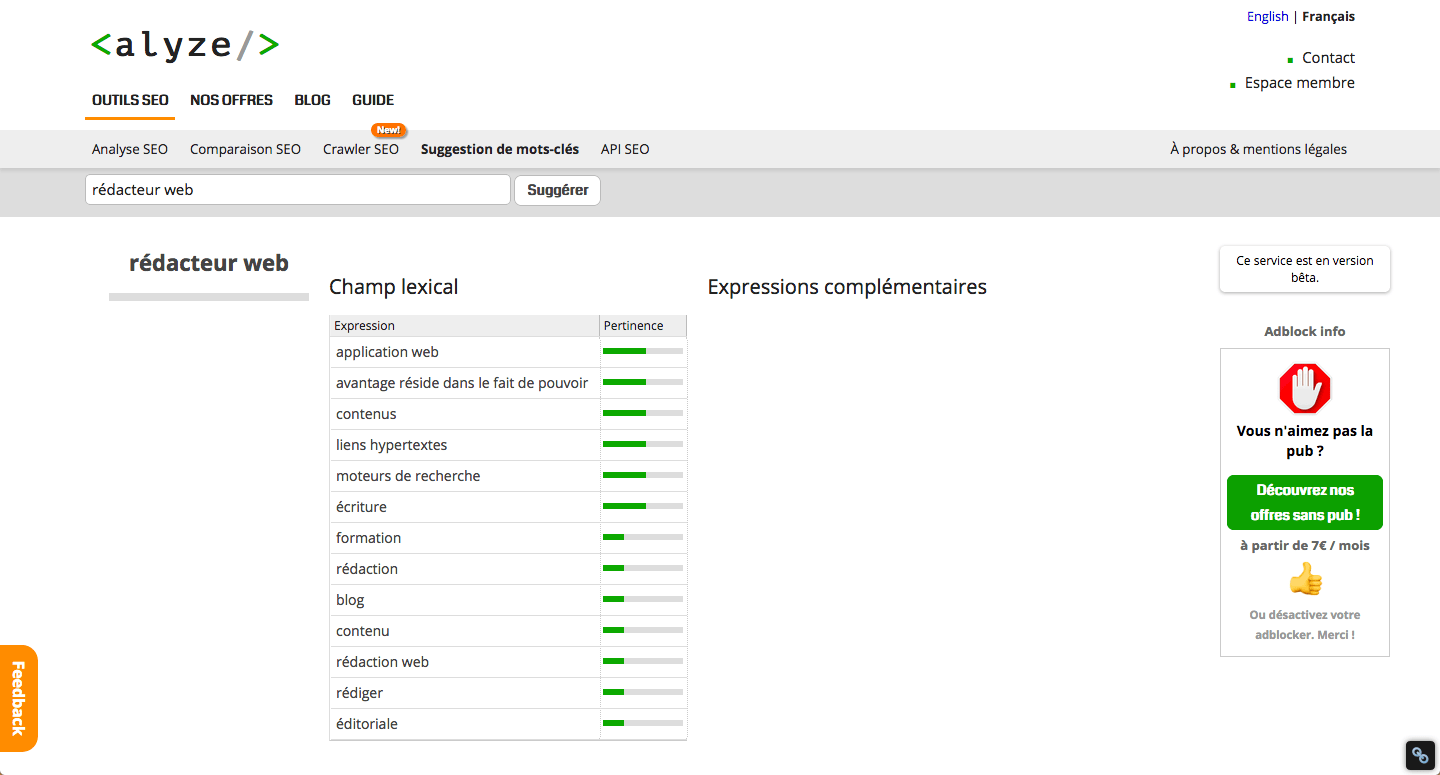Viewport: 1440px width, 775px height.
Task: Open the Crawler SEO tab
Action: (x=361, y=149)
